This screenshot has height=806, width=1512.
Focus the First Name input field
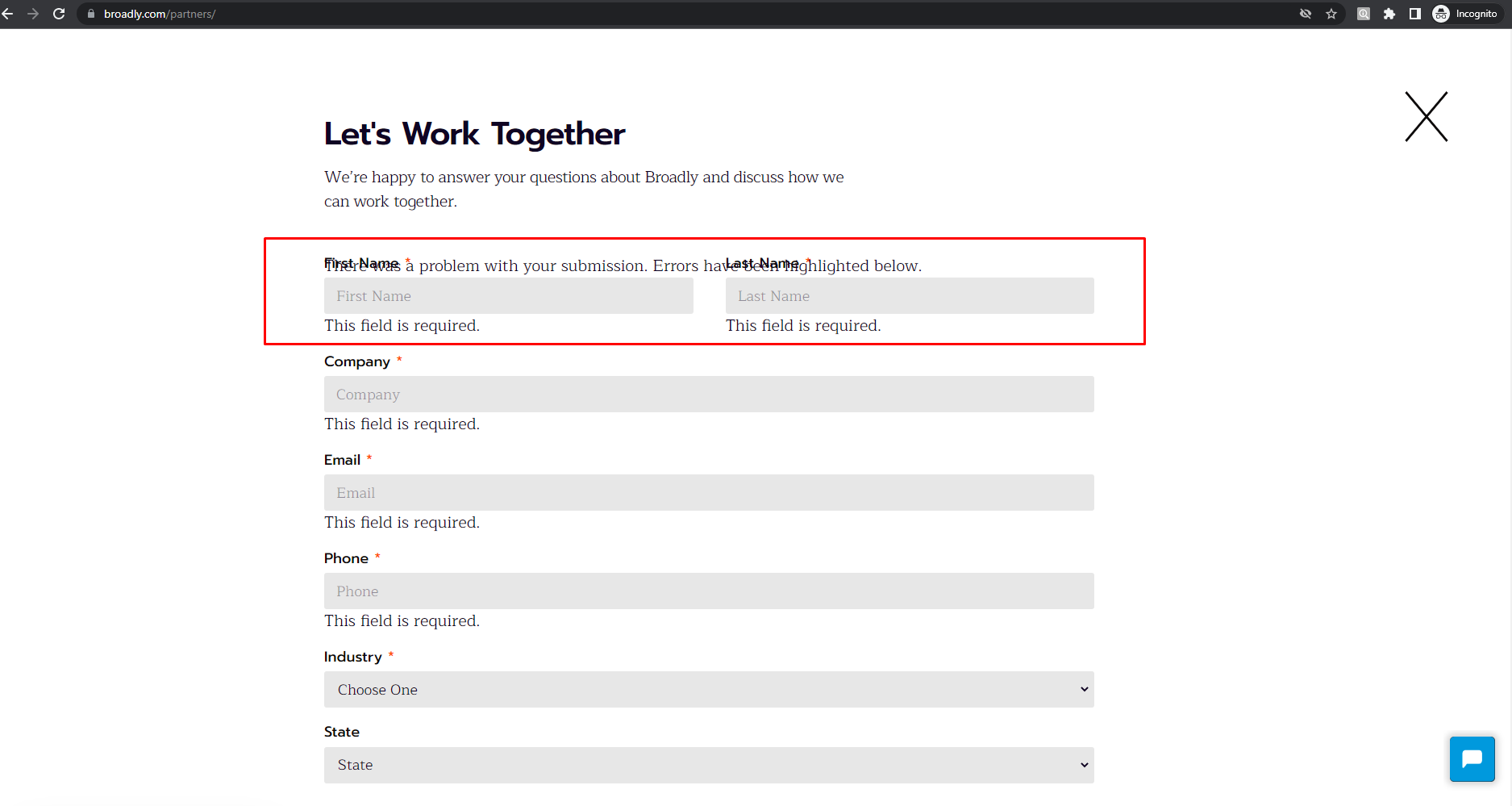coord(509,296)
